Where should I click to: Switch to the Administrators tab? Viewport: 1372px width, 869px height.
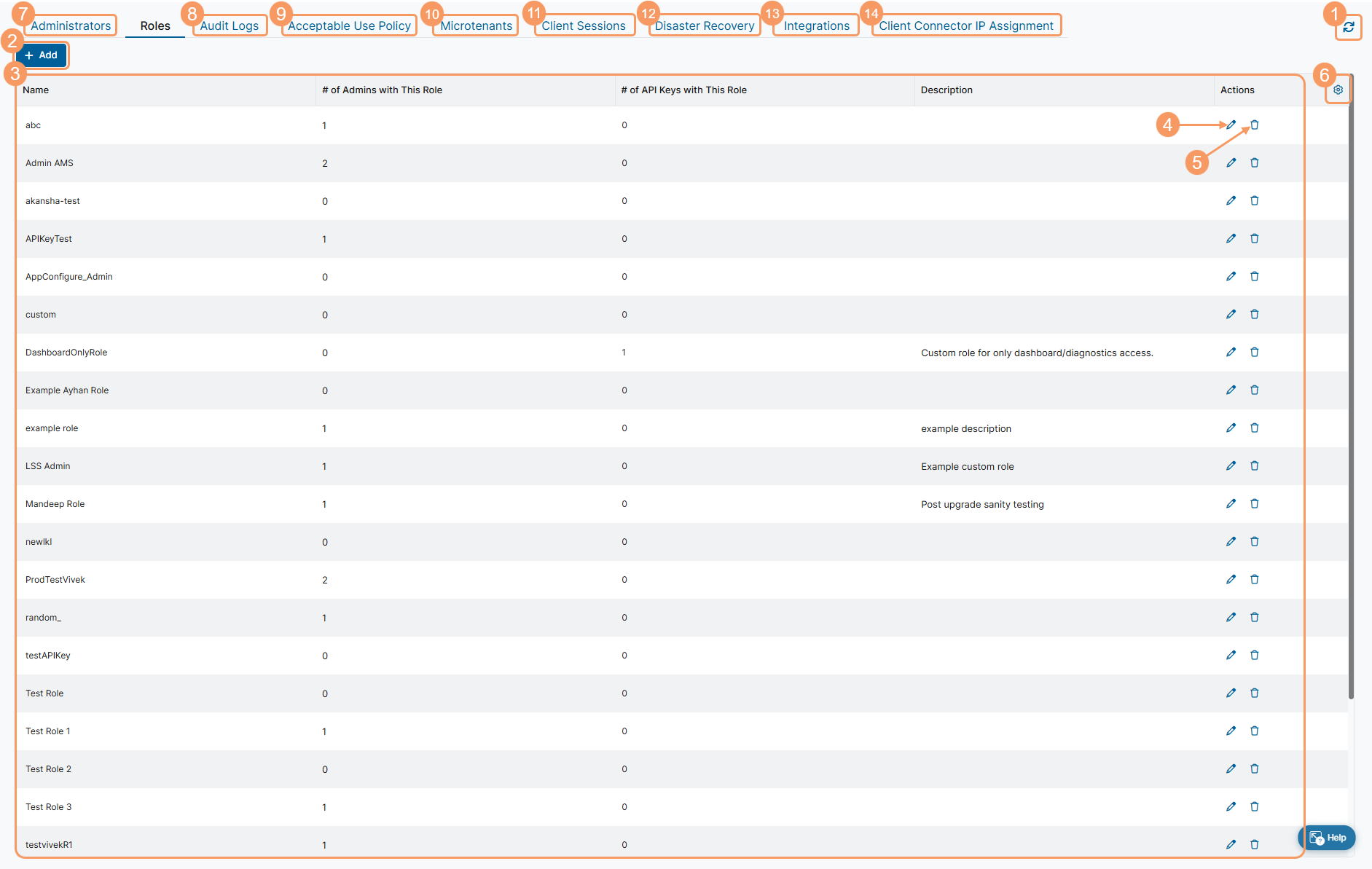coord(71,26)
